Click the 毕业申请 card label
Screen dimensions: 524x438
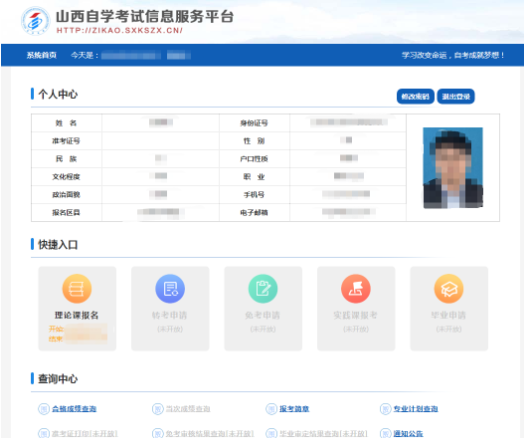(448, 315)
